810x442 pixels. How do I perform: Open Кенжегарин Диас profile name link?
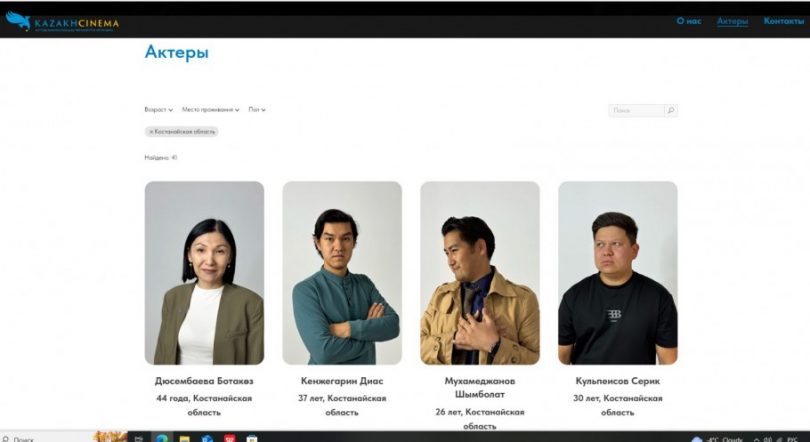(x=342, y=381)
